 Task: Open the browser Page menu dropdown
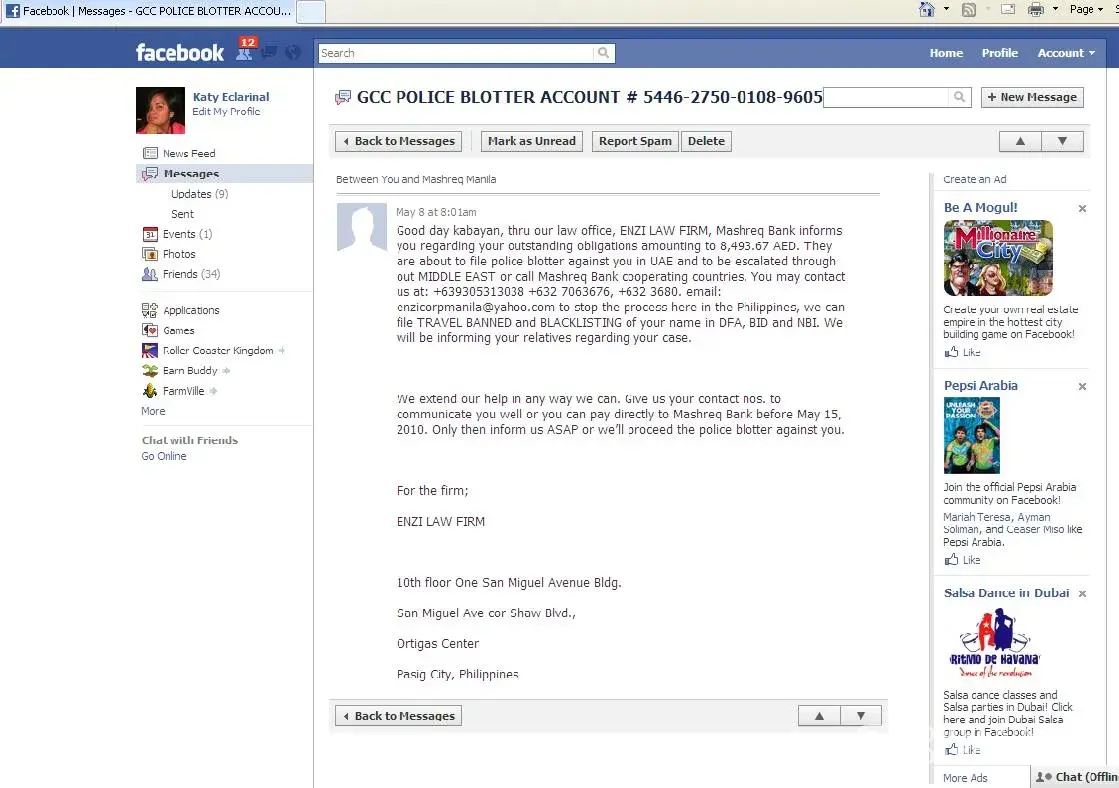pos(1086,9)
